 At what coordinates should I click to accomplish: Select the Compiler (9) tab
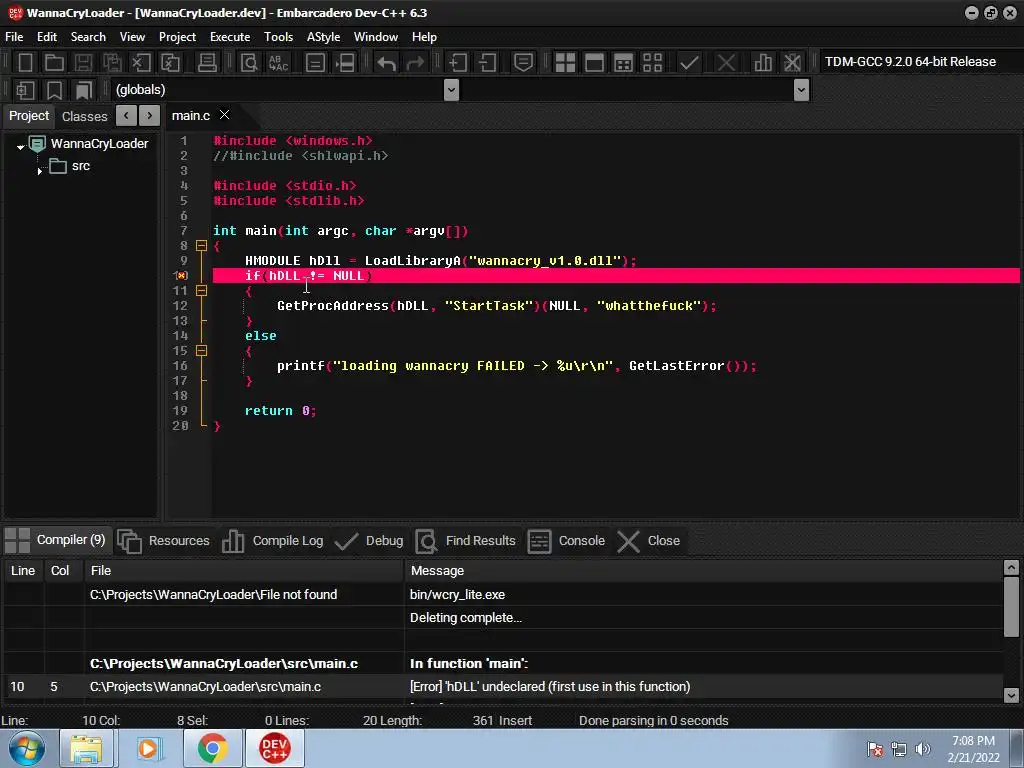click(56, 540)
